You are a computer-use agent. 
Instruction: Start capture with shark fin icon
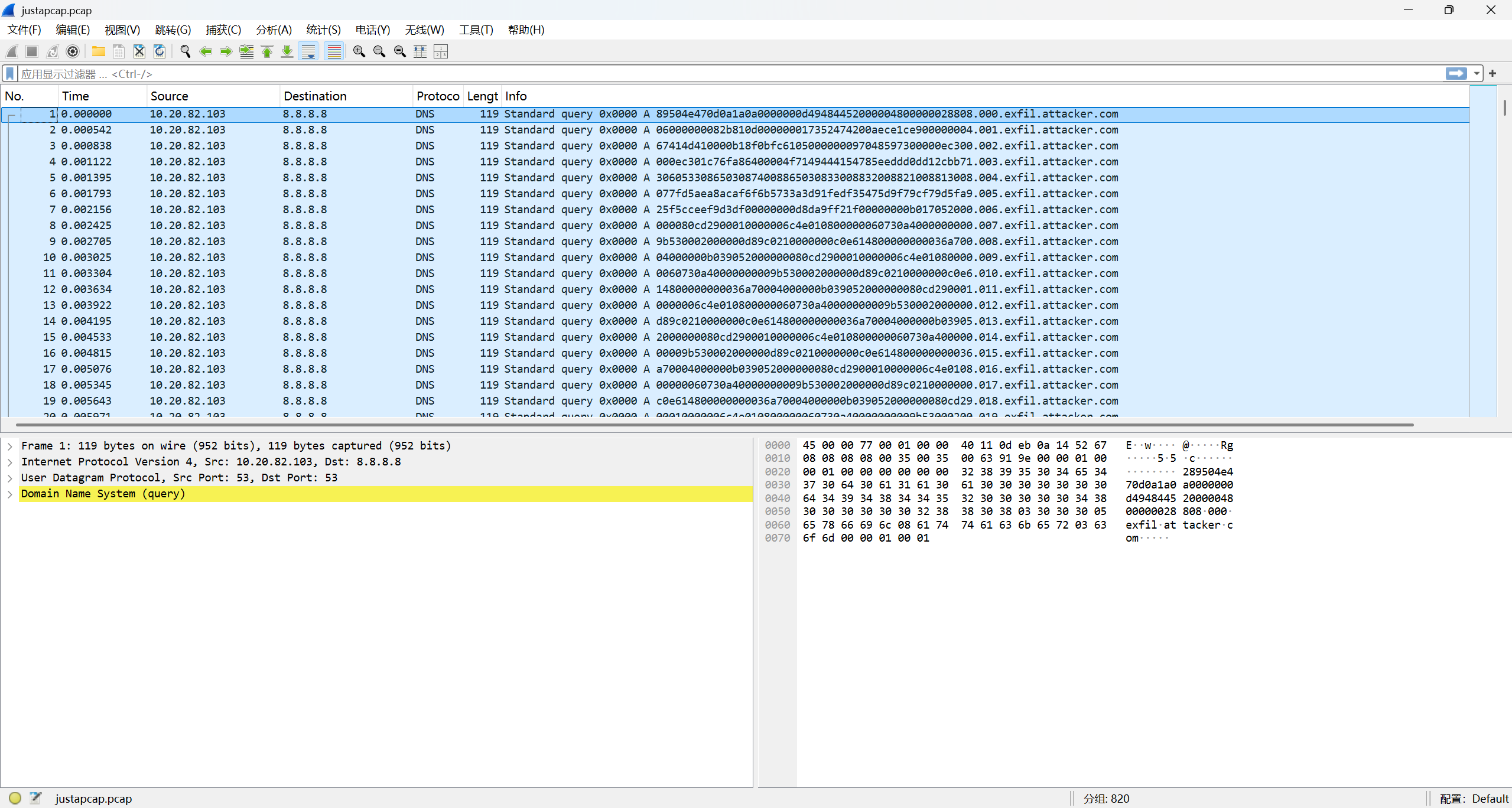click(12, 52)
